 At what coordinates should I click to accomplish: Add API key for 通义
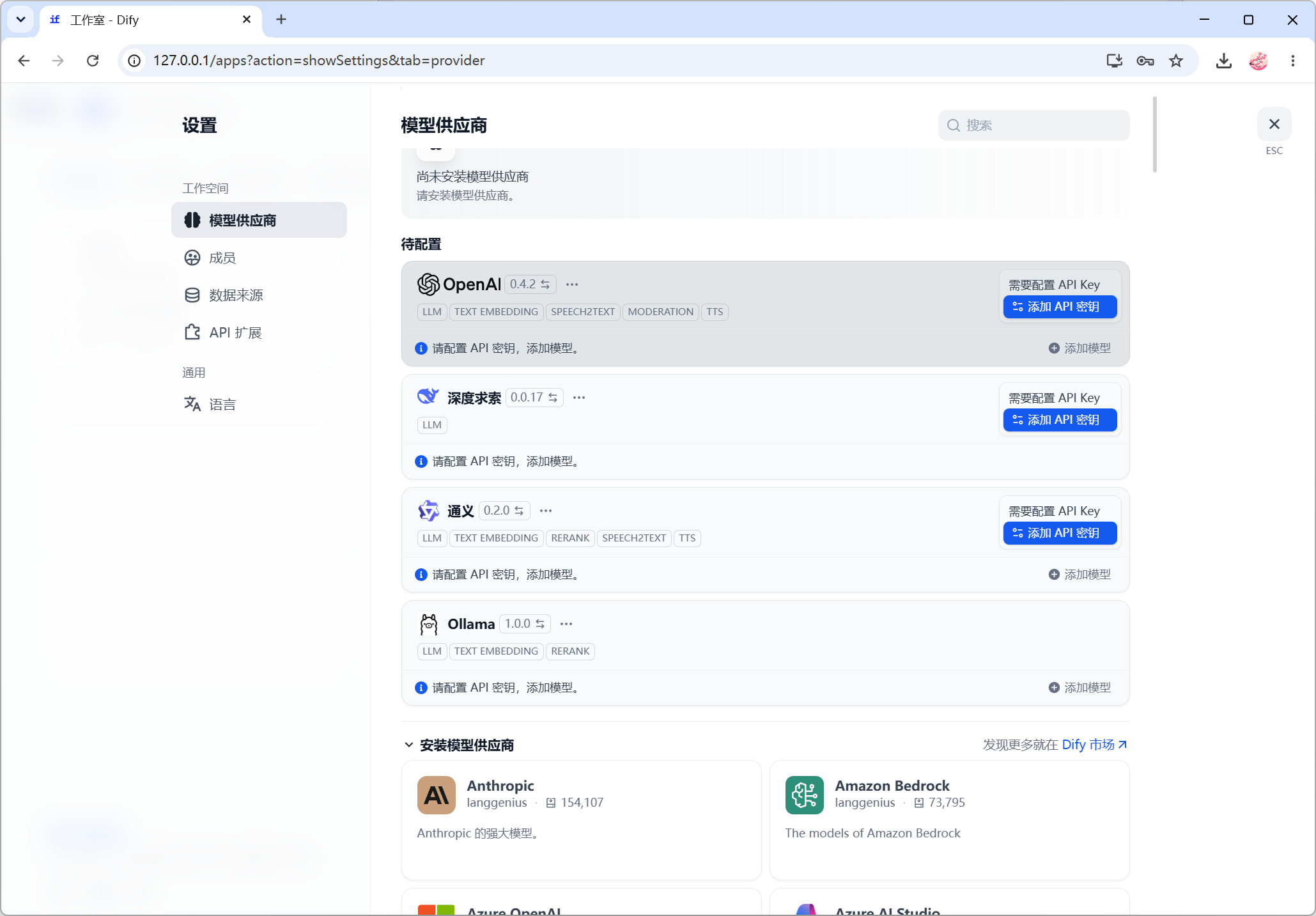coord(1060,533)
